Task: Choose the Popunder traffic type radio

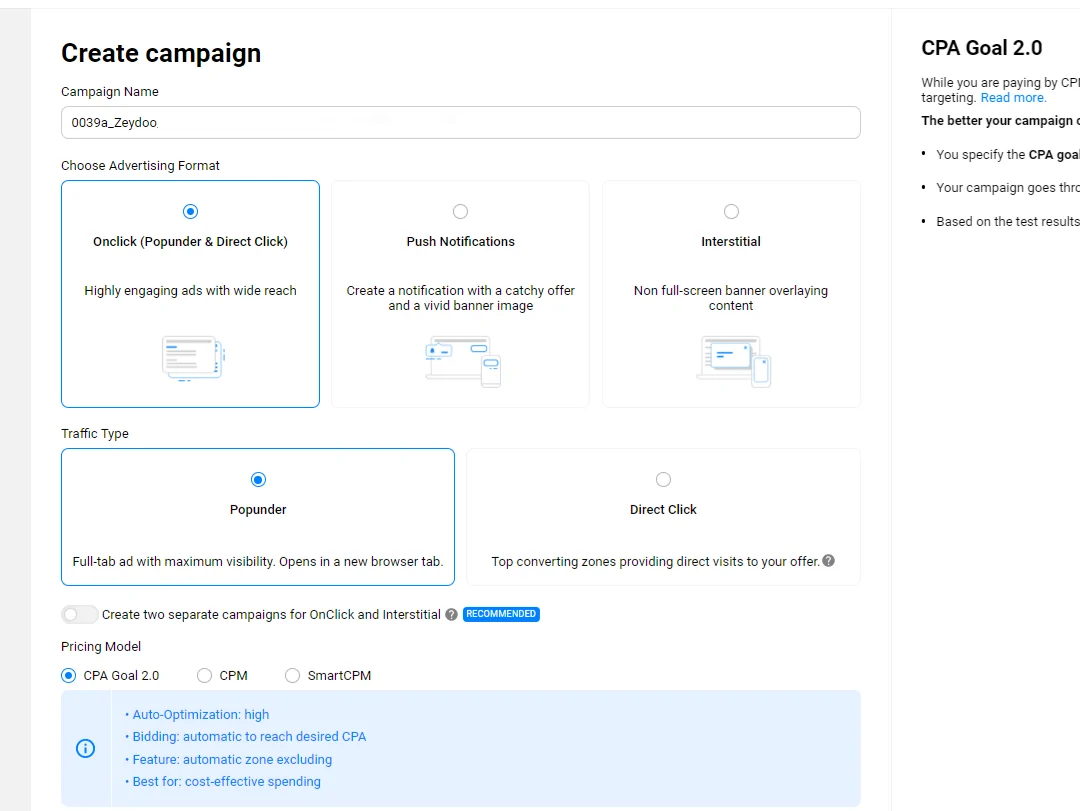Action: 258,480
